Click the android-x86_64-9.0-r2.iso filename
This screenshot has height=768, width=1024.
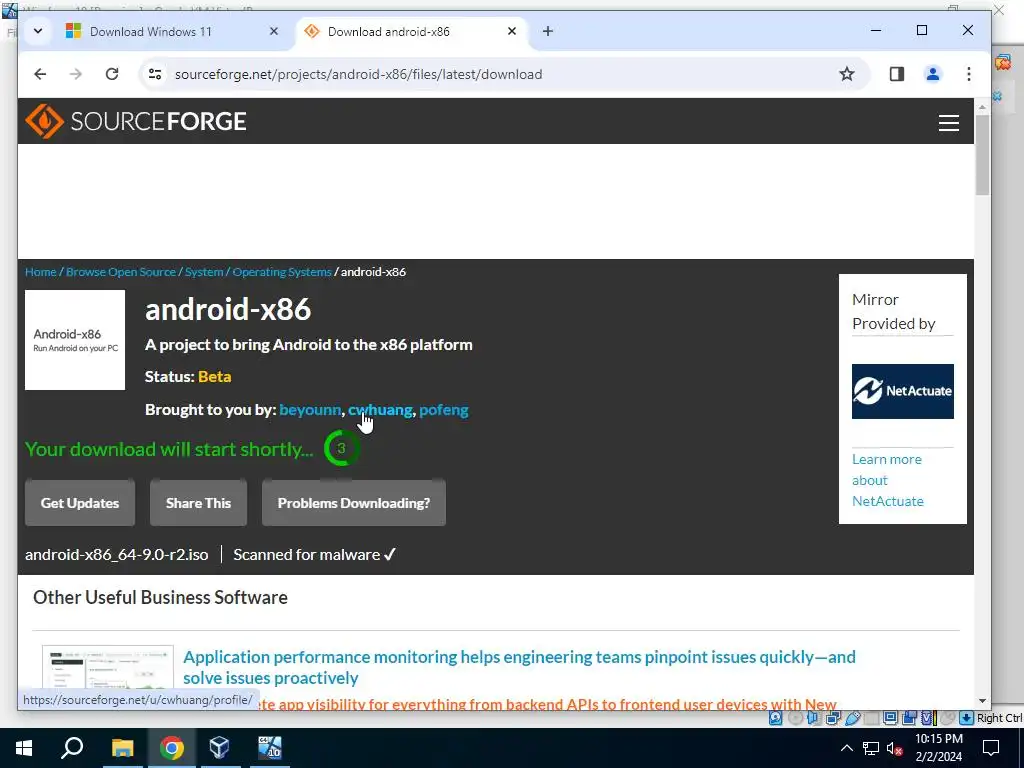coord(117,554)
